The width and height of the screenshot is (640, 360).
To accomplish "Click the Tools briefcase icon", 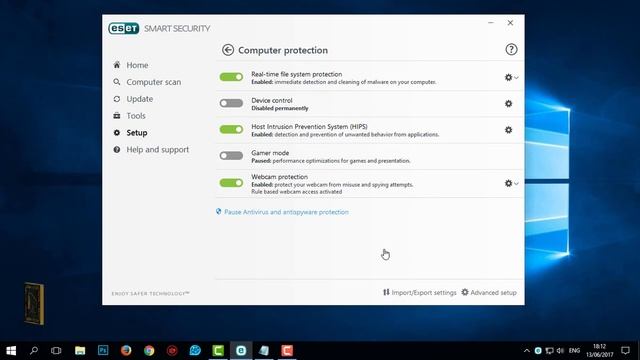I will [x=117, y=116].
